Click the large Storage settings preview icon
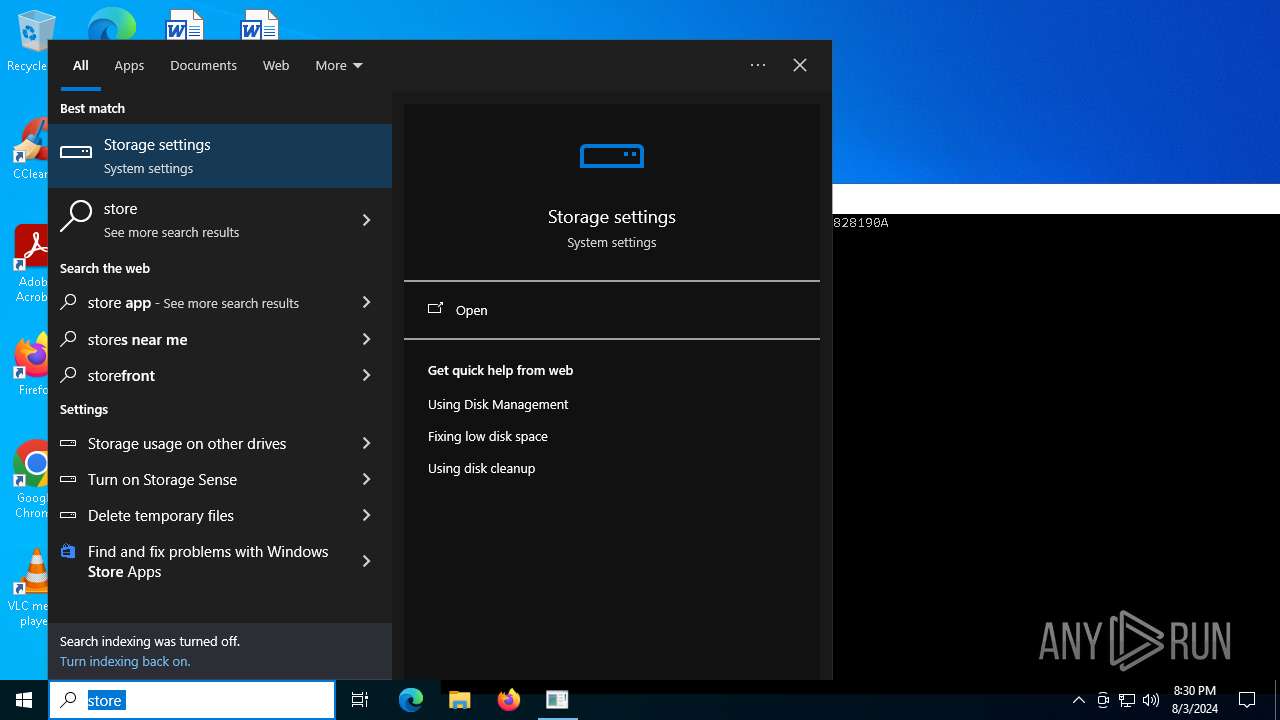 coord(612,156)
